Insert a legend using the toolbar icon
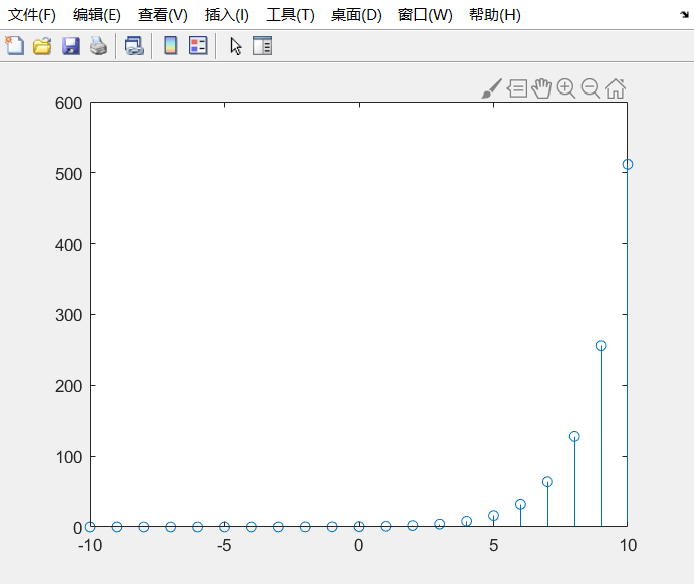694x584 pixels. [198, 46]
